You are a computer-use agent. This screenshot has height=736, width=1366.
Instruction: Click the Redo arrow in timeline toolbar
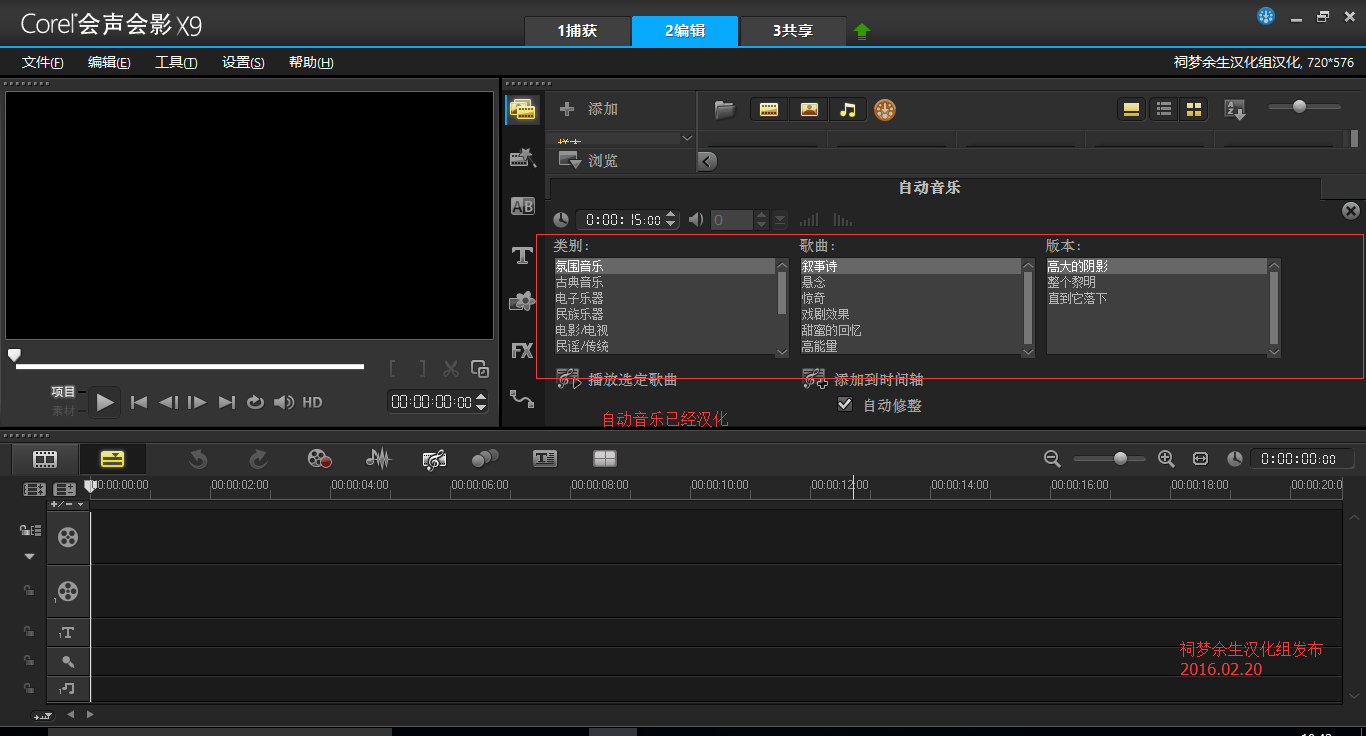click(258, 458)
